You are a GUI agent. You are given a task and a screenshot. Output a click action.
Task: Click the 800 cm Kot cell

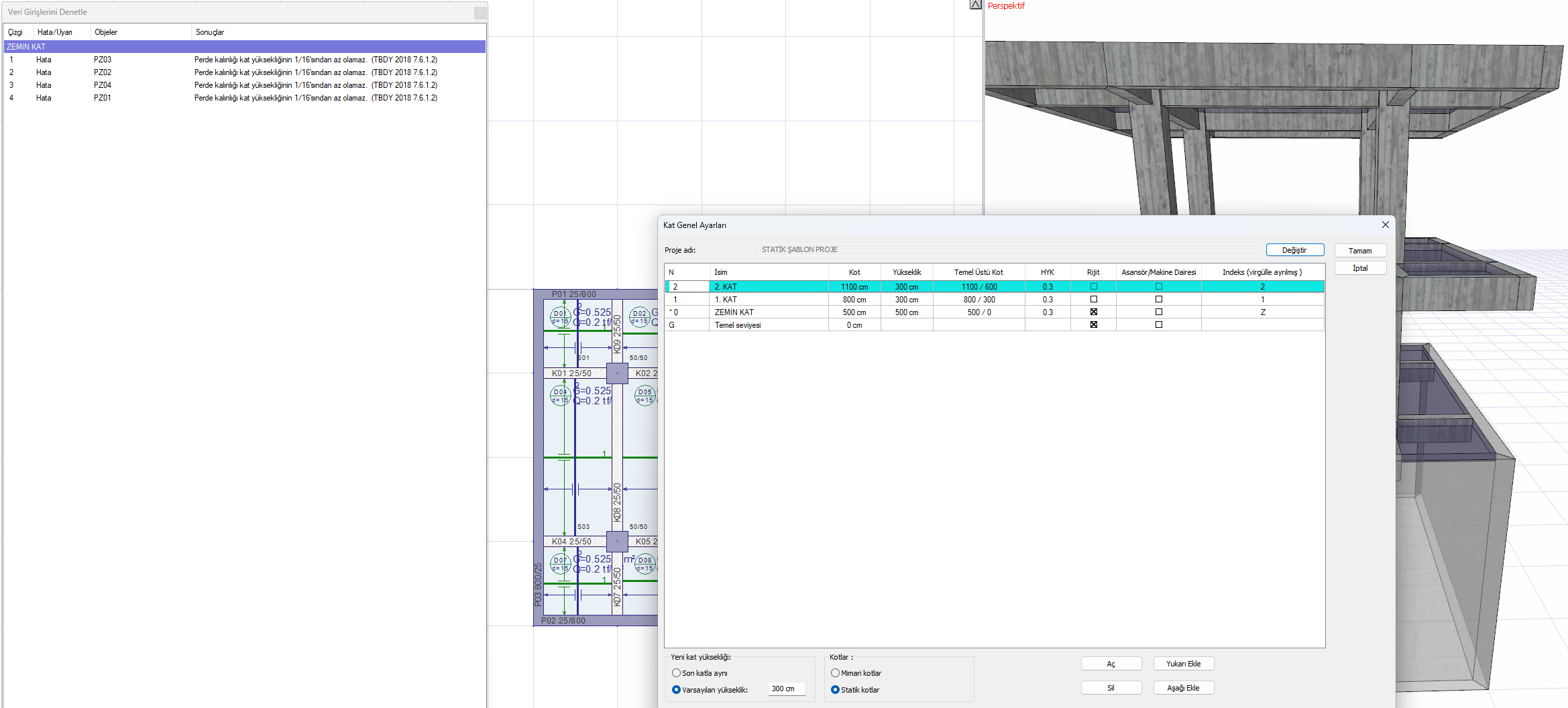point(854,300)
